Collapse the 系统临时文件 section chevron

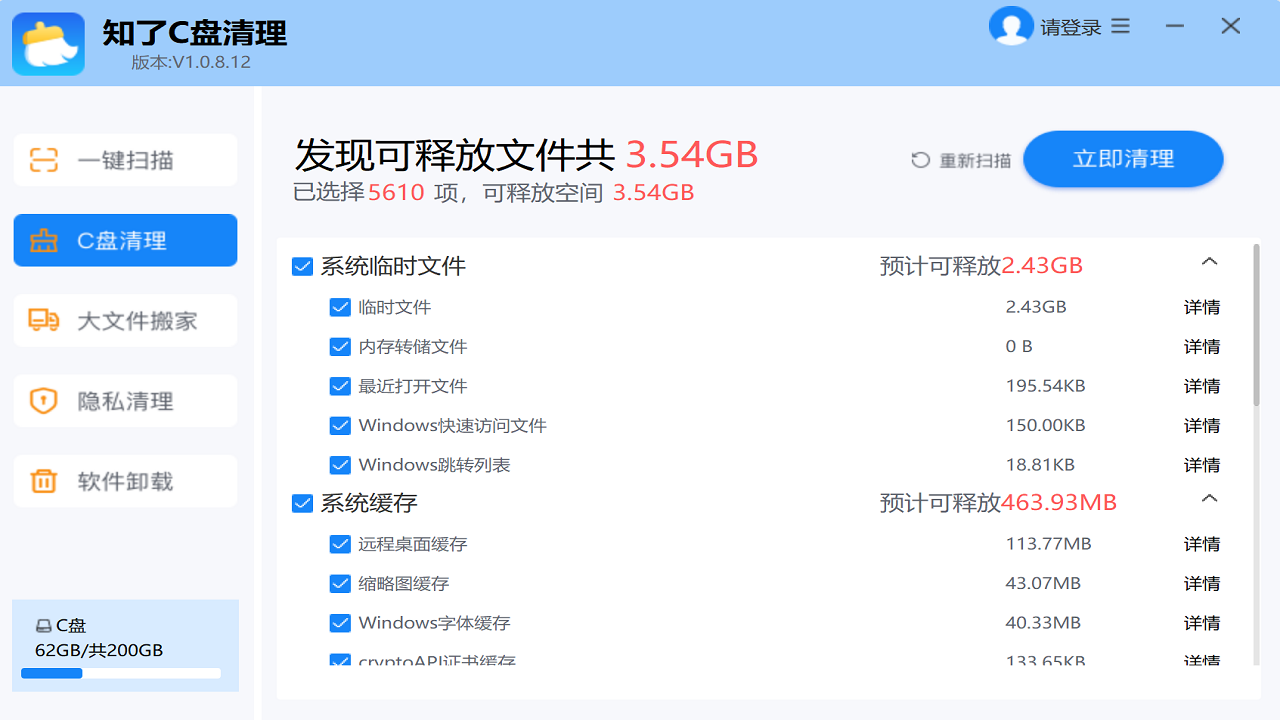1209,259
